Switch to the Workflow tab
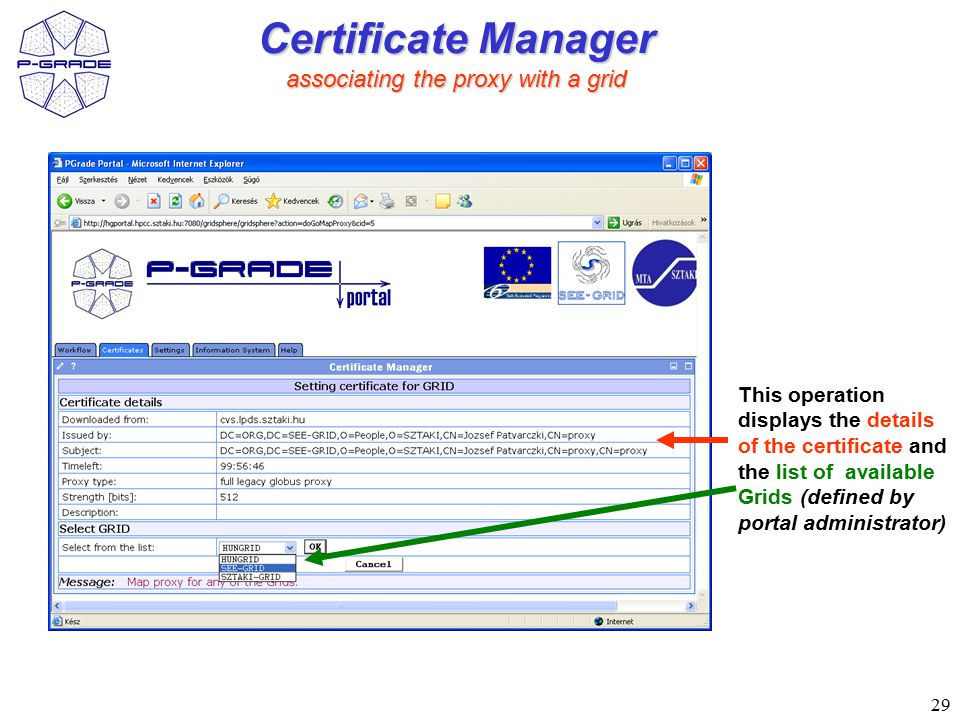 75,350
